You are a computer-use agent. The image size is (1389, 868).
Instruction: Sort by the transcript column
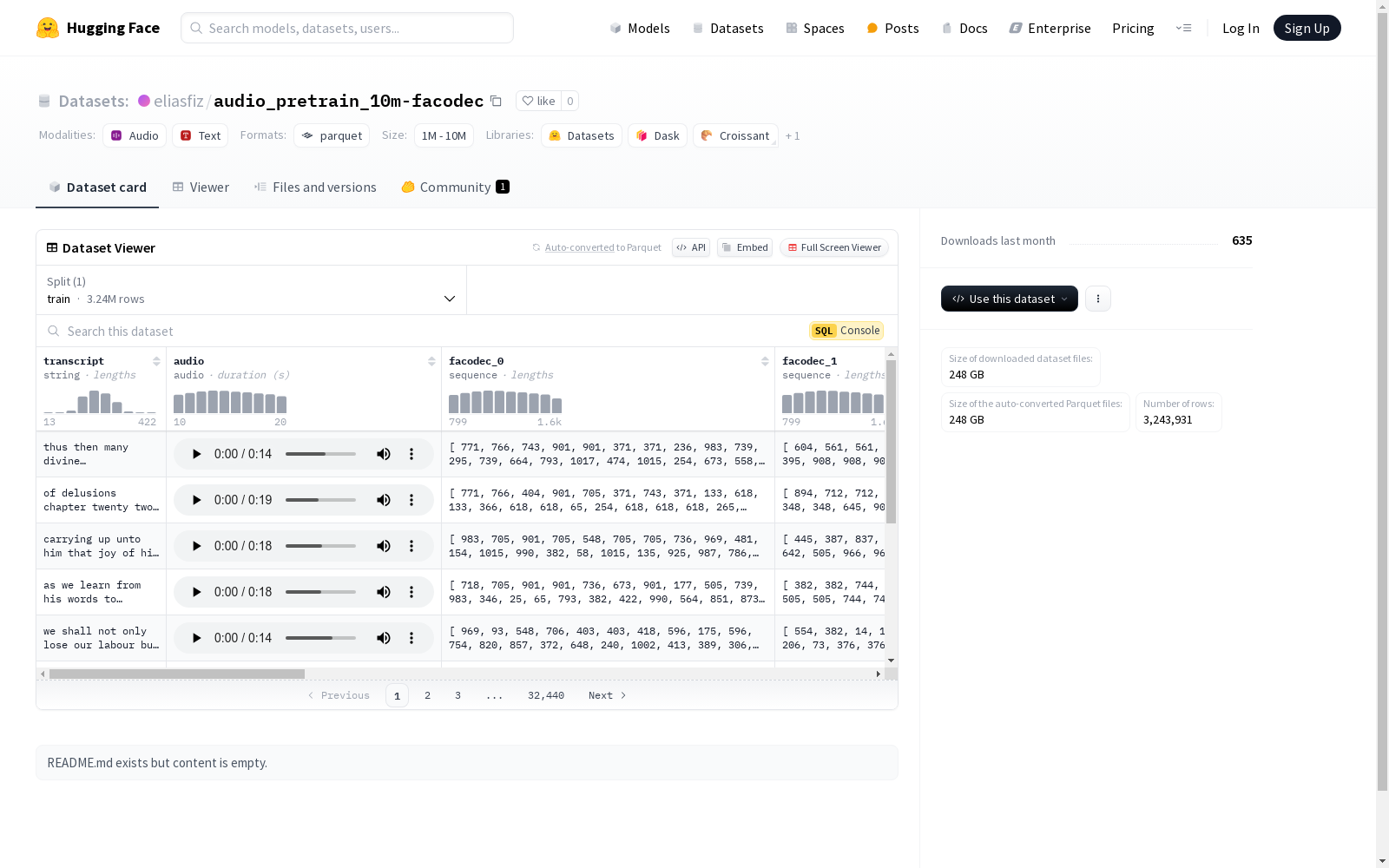[x=156, y=361]
